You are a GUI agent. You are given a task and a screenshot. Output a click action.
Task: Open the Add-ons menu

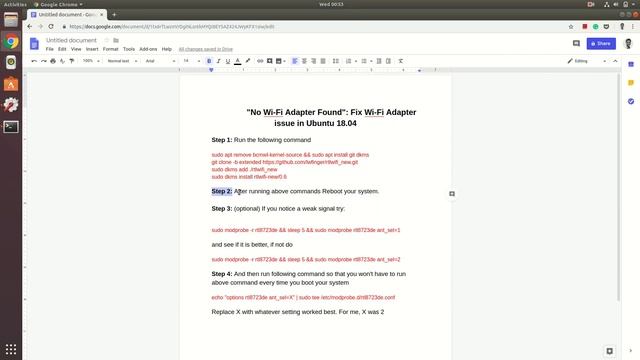point(148,49)
